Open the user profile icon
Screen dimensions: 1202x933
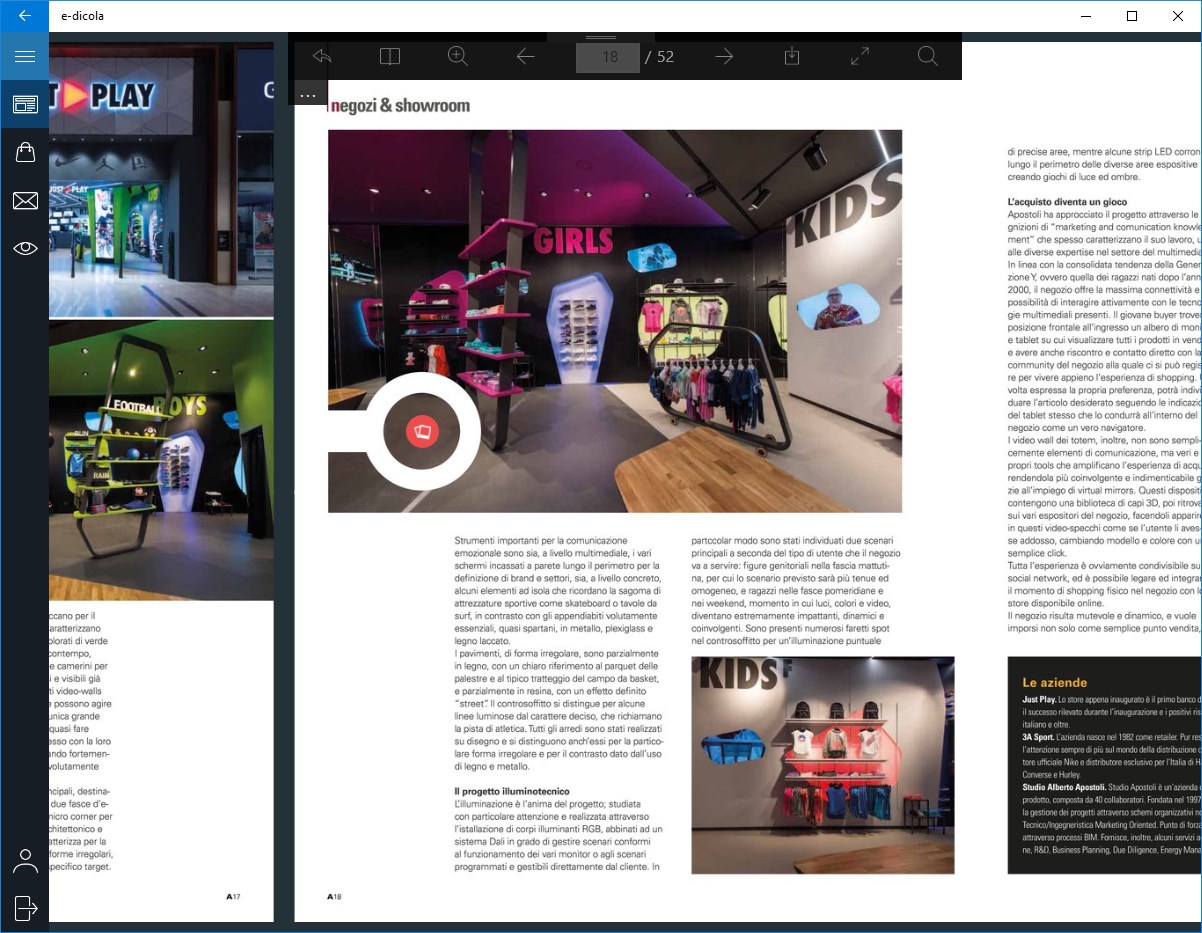point(25,861)
